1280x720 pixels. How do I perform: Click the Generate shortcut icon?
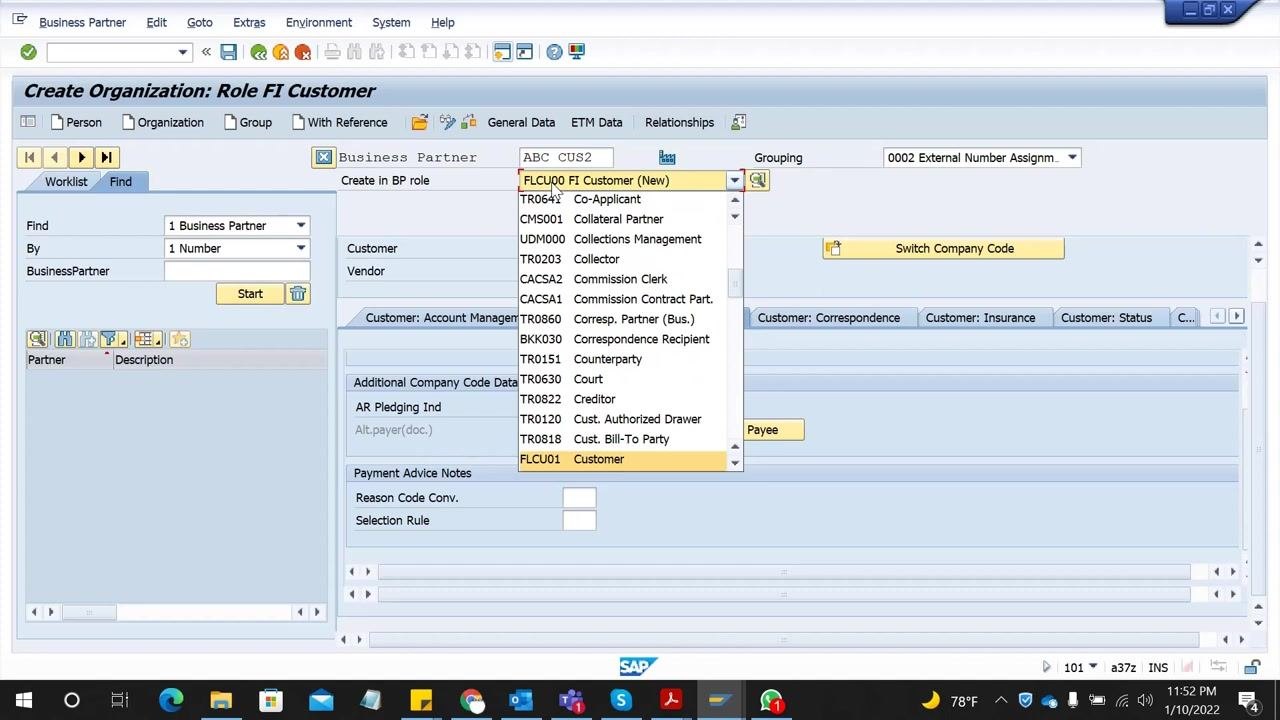[524, 52]
